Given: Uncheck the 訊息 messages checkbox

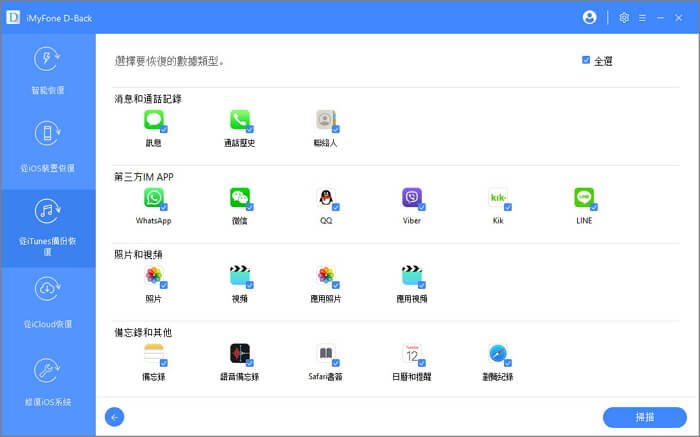Looking at the screenshot, I should [x=163, y=129].
